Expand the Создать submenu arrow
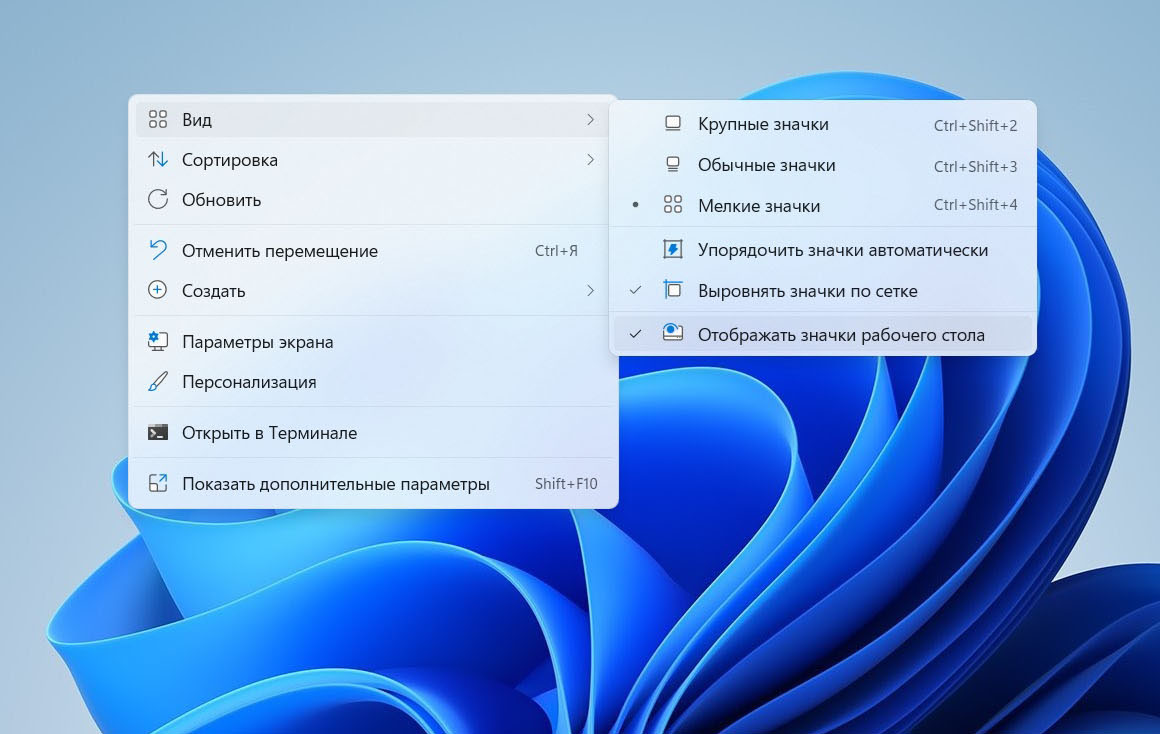The width and height of the screenshot is (1160, 734). [x=590, y=290]
